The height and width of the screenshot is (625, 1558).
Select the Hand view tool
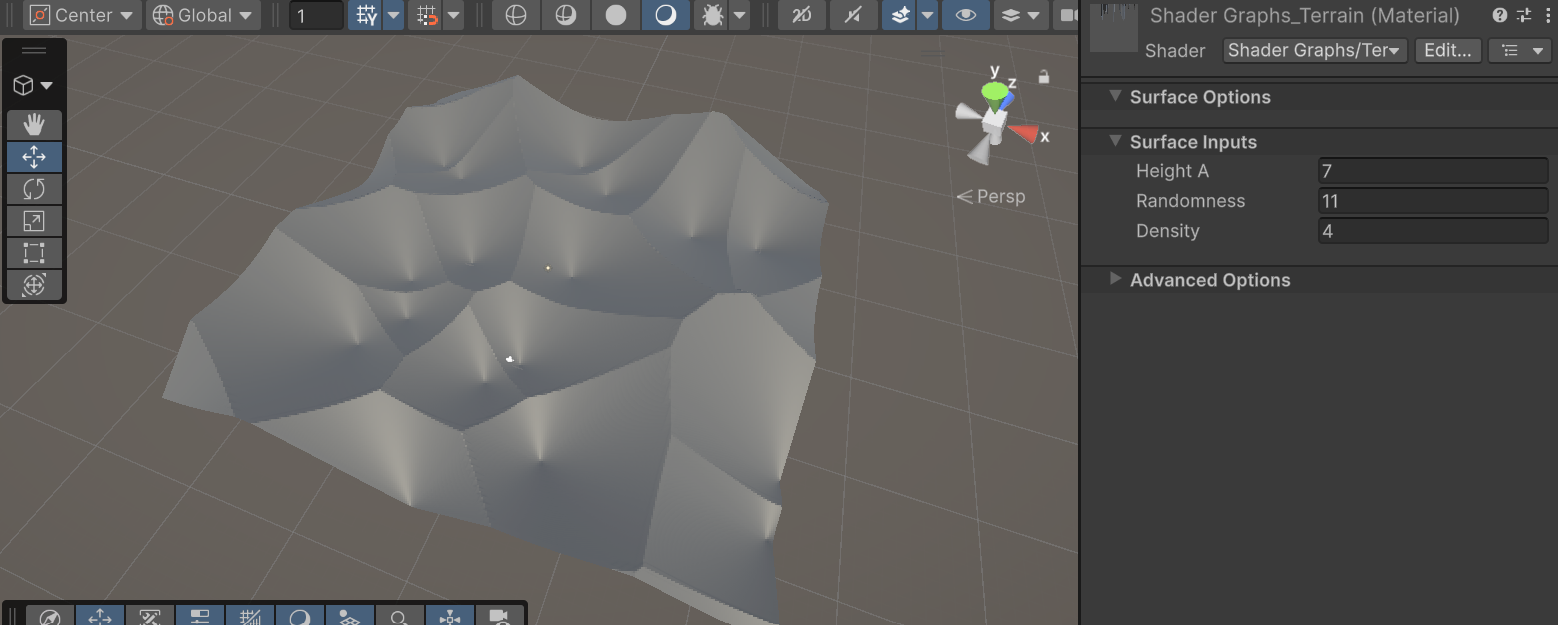coord(34,125)
